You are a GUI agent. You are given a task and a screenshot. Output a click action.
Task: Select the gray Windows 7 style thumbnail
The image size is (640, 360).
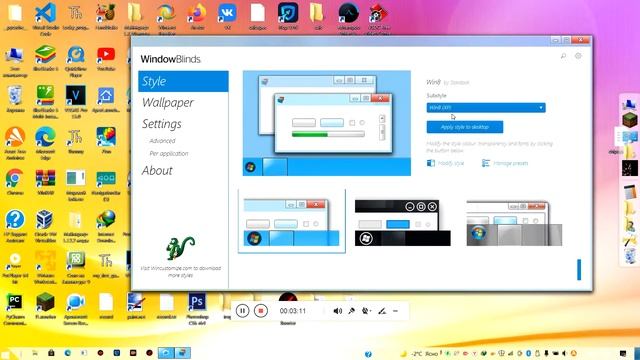point(514,223)
